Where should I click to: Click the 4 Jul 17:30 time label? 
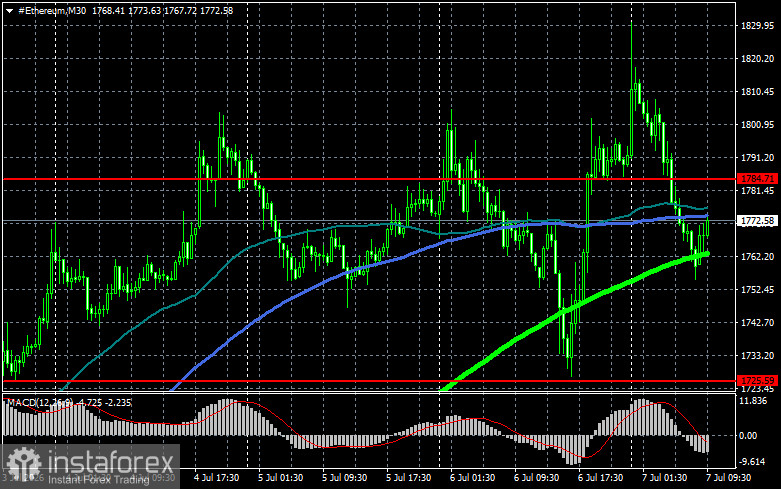216,478
